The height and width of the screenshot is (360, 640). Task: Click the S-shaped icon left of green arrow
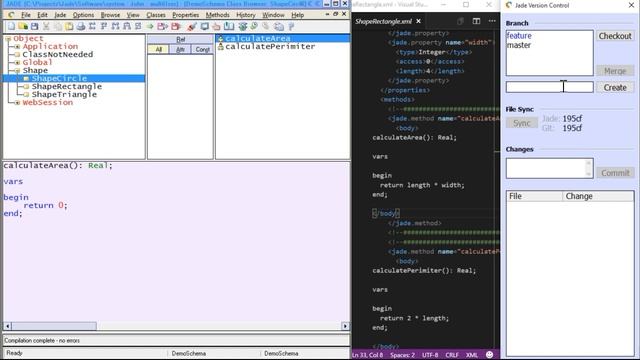coord(138,27)
